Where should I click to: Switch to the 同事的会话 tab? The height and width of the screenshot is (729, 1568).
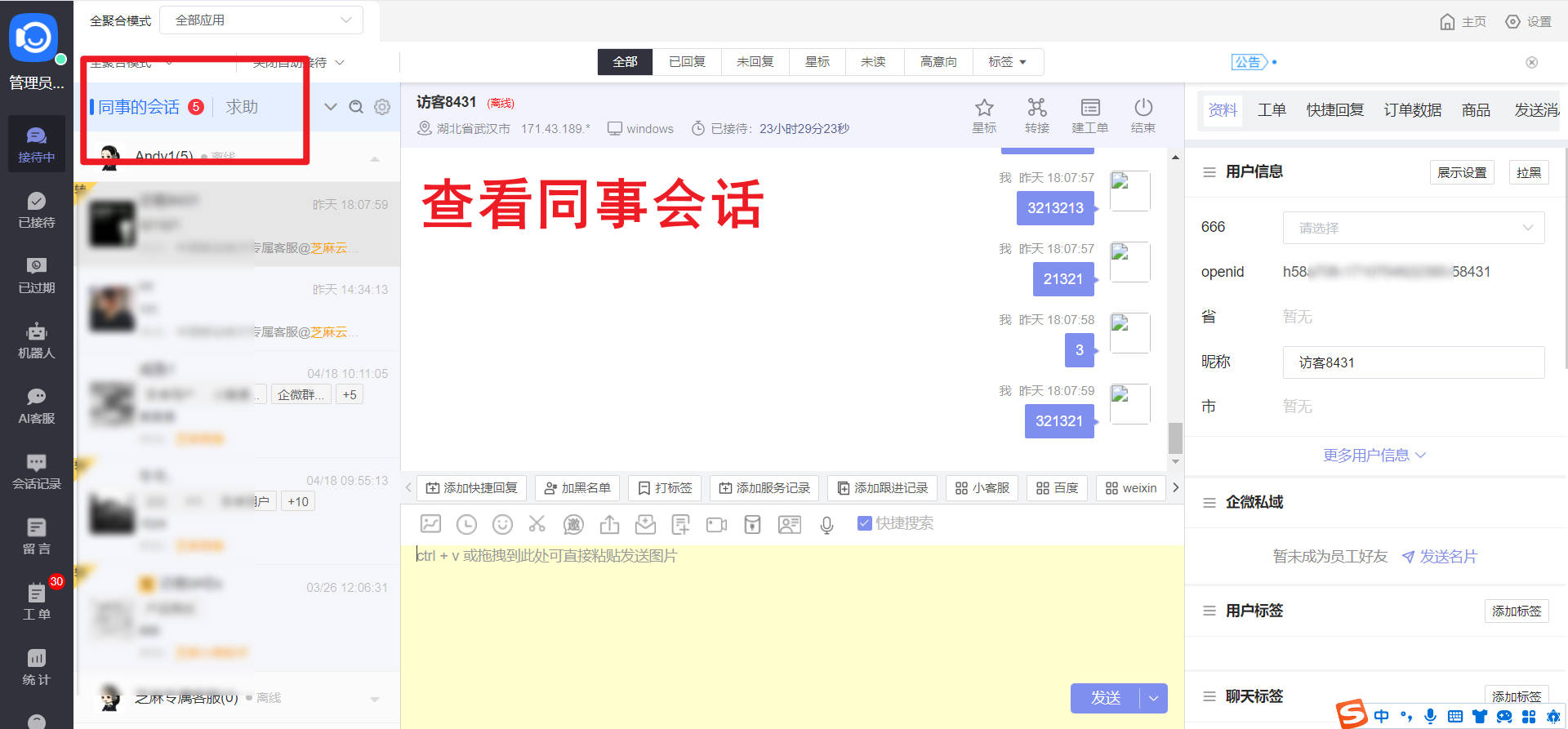(139, 107)
